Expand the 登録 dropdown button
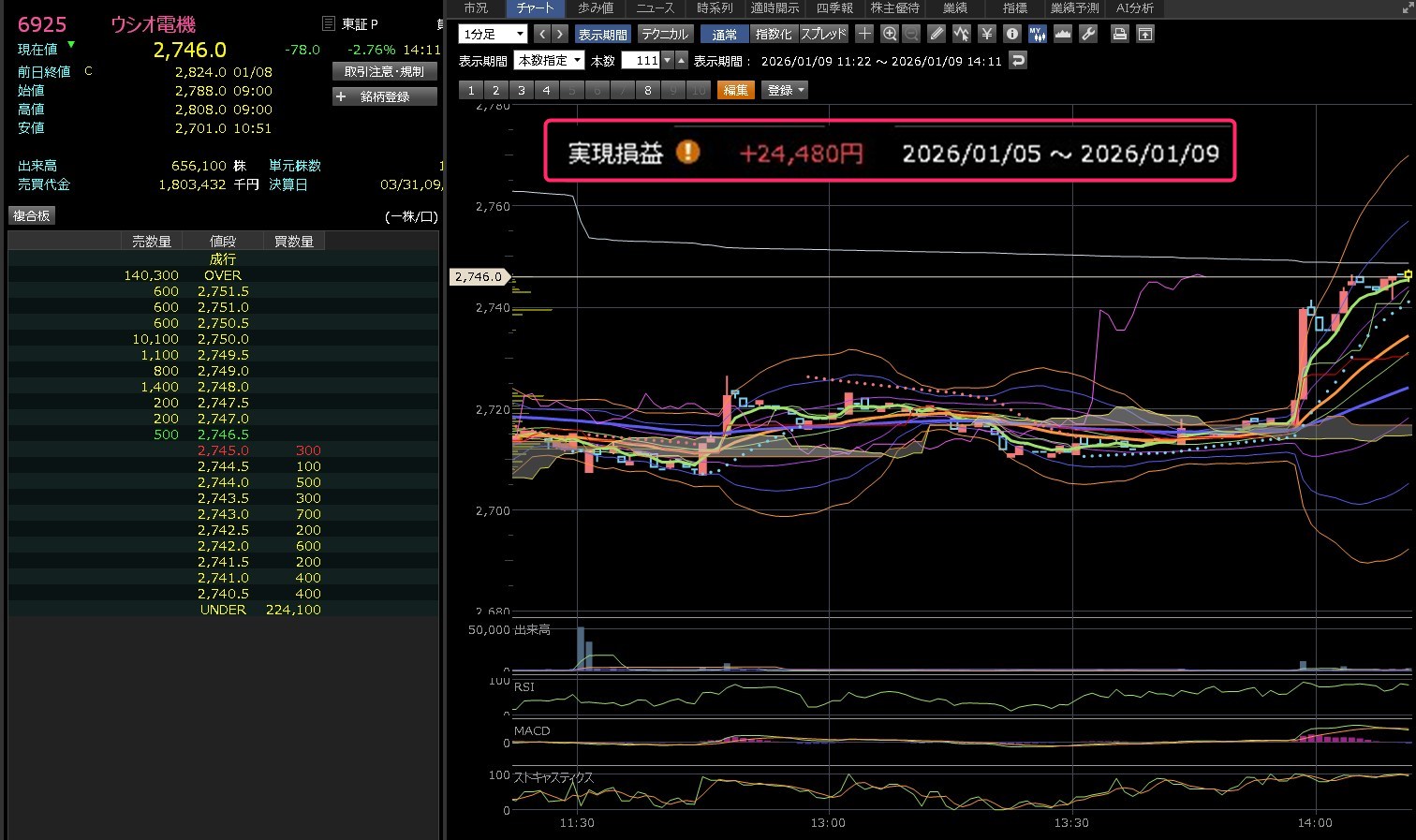 point(785,90)
